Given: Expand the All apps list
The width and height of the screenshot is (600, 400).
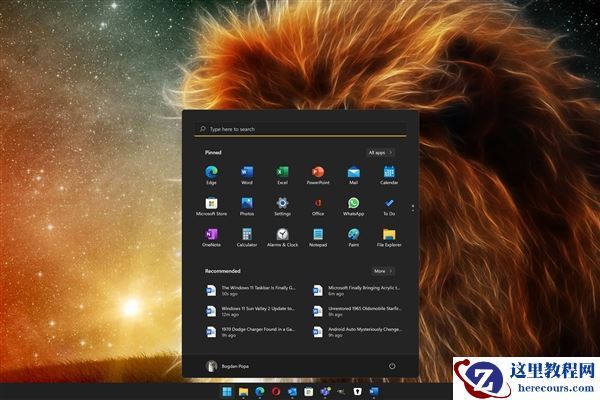Looking at the screenshot, I should click(380, 152).
